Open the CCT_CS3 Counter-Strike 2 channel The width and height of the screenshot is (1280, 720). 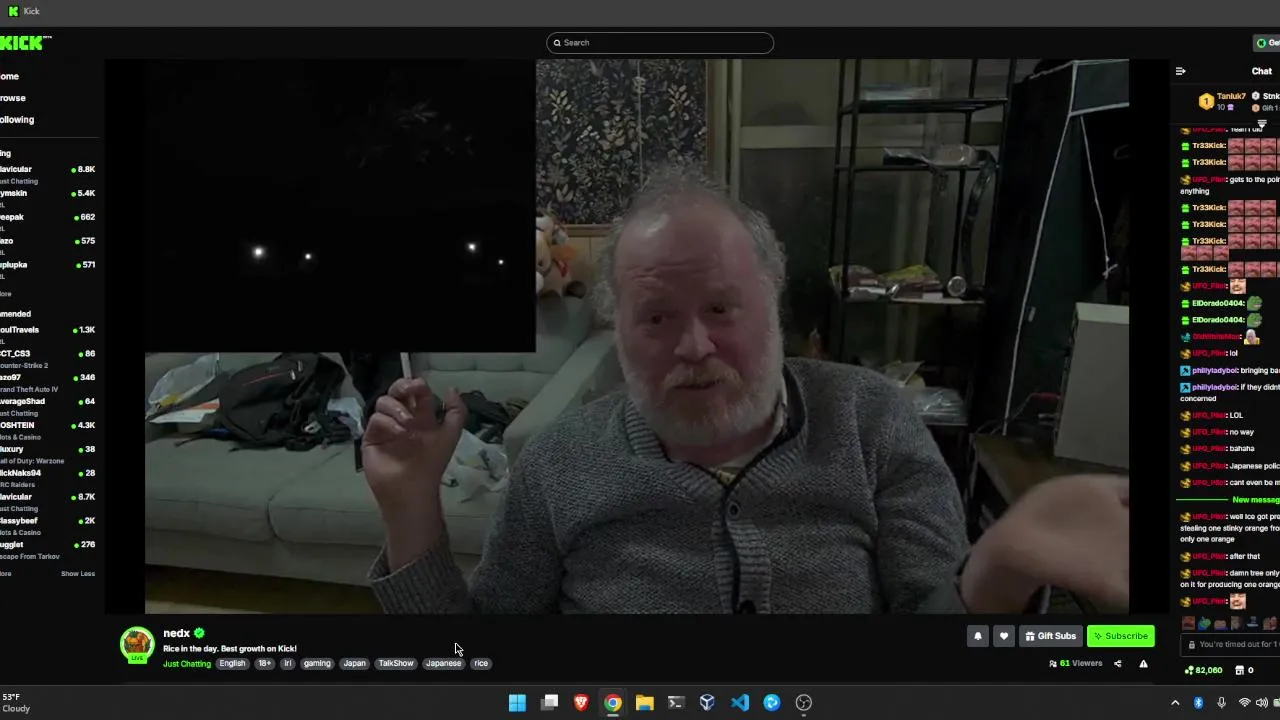tap(48, 358)
